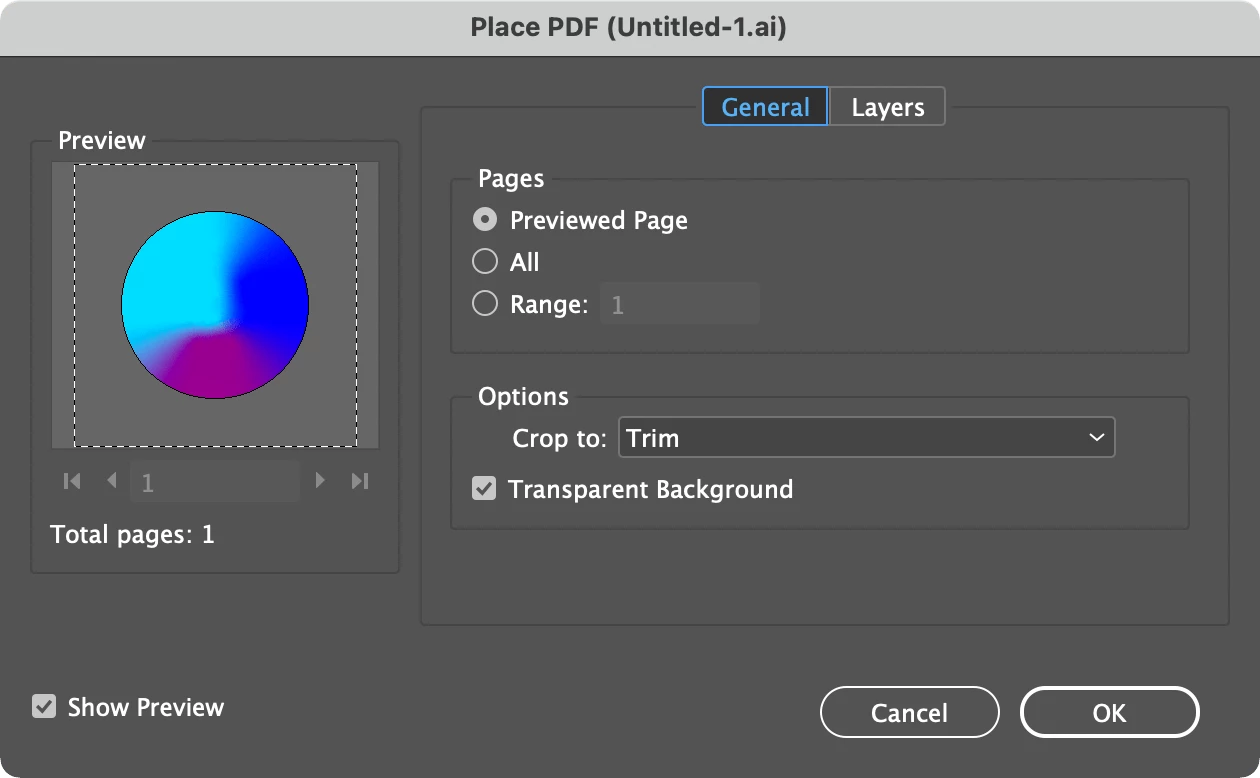Go to previous page in preview
This screenshot has height=778, width=1260.
click(112, 481)
